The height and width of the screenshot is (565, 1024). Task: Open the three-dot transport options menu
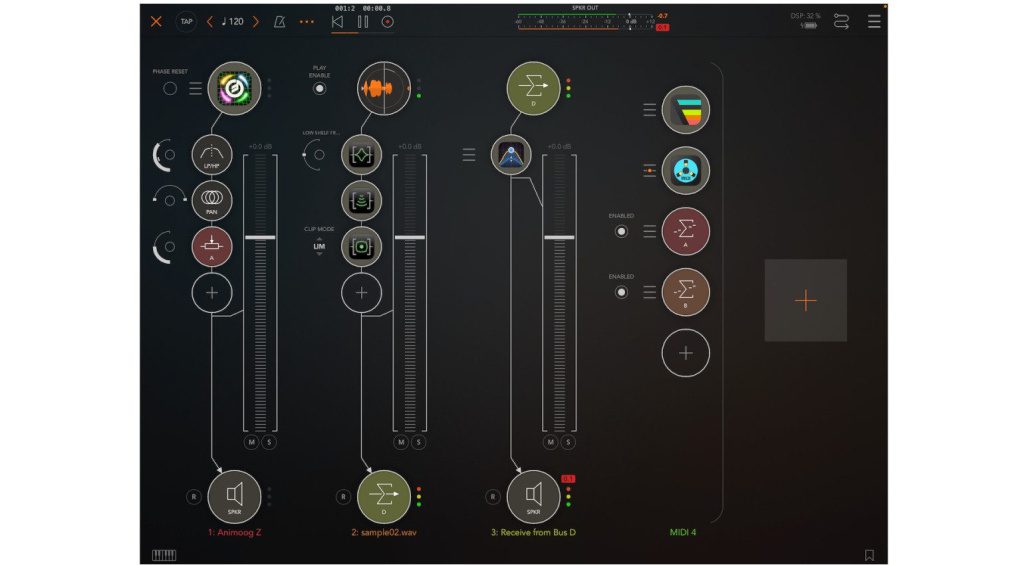tap(306, 21)
